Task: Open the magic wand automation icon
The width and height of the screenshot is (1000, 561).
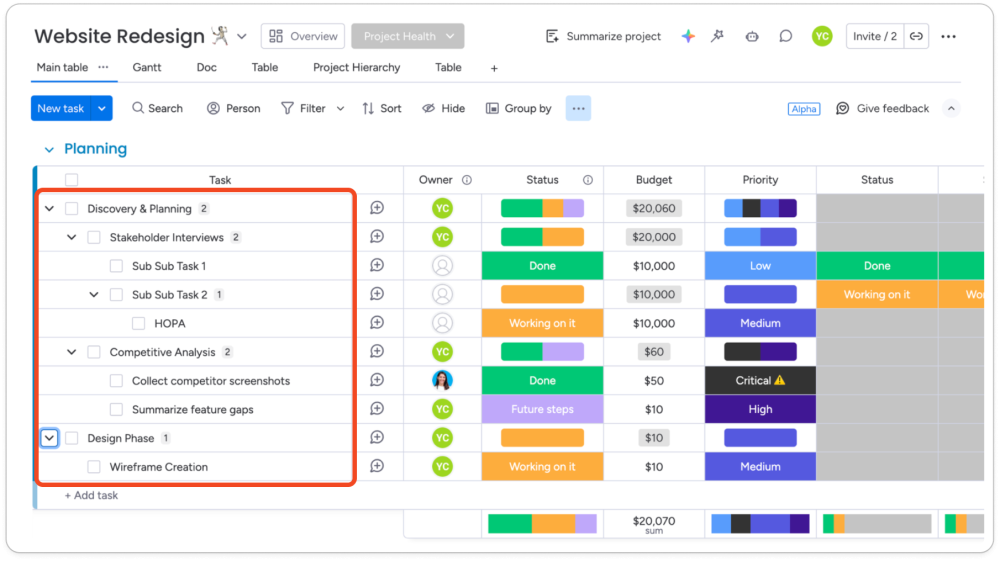Action: tap(717, 36)
